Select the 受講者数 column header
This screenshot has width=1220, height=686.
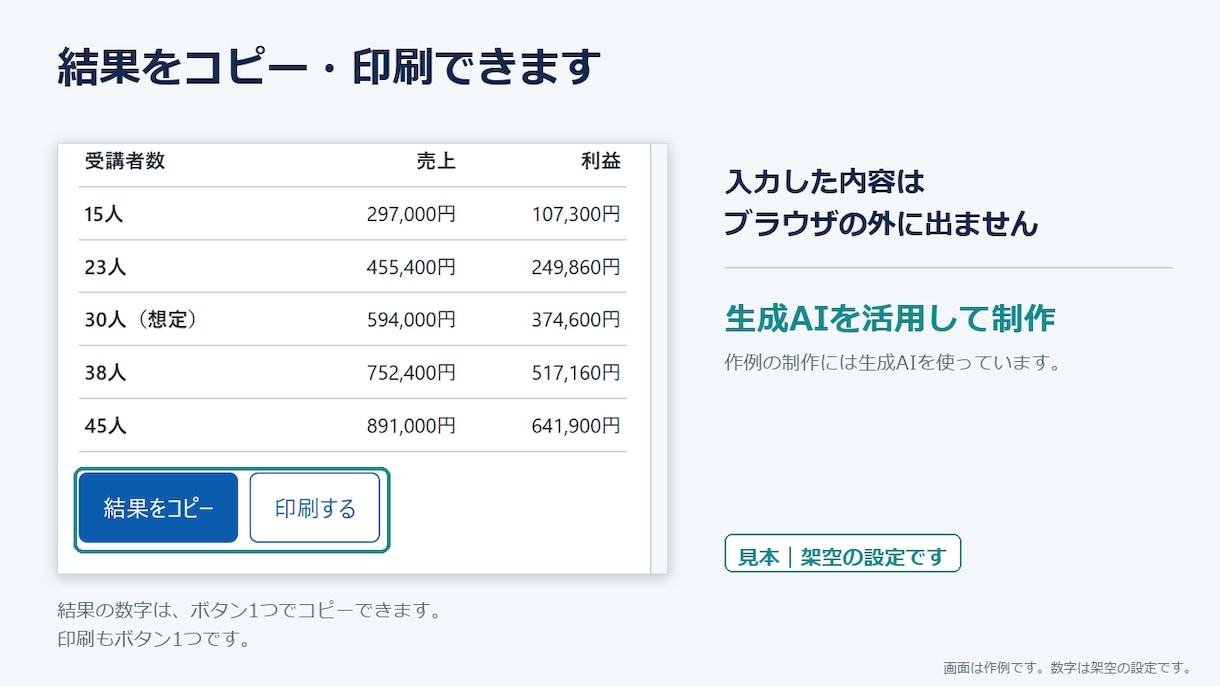[125, 161]
